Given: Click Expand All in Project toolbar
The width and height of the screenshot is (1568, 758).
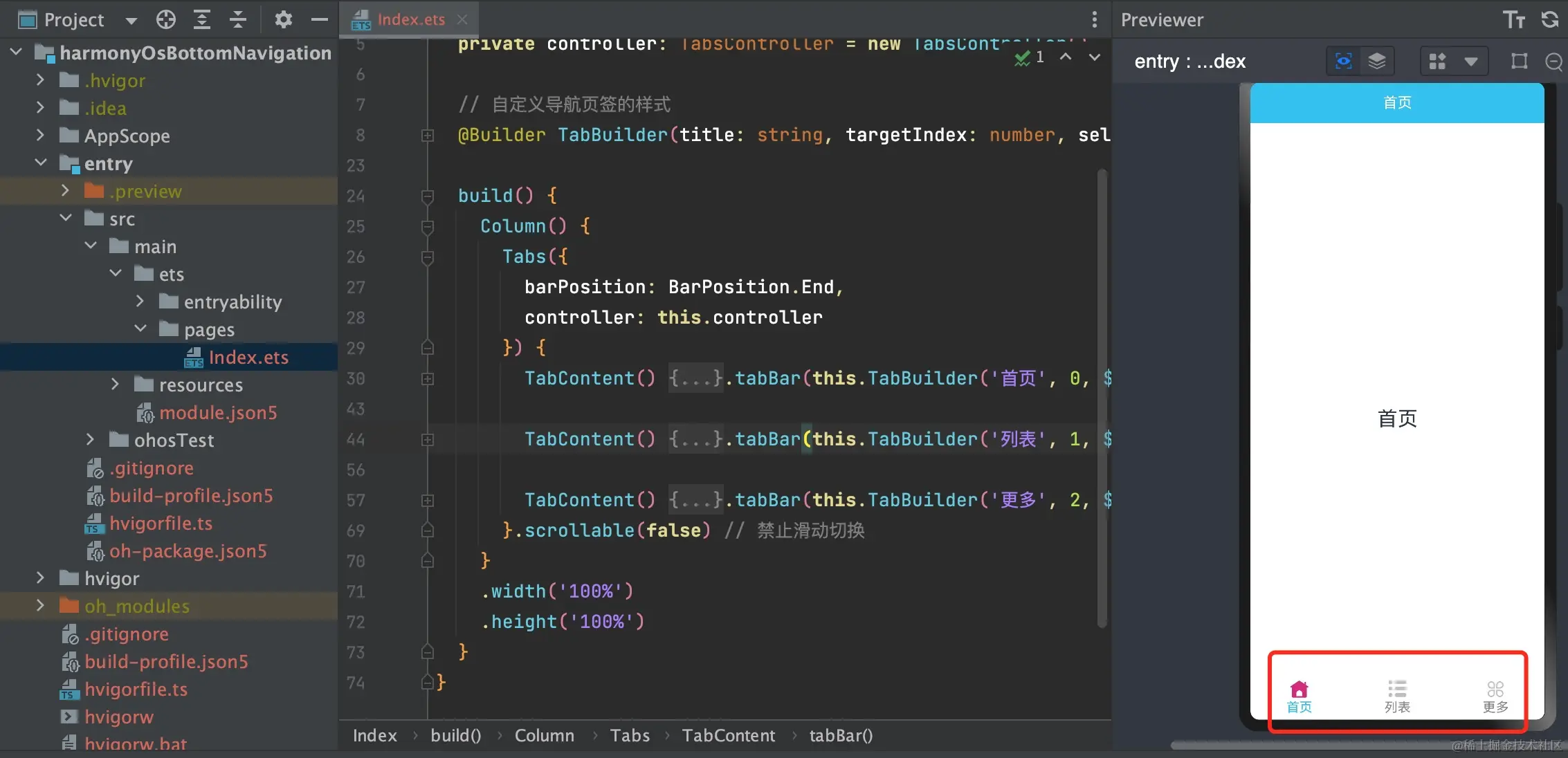Looking at the screenshot, I should [201, 19].
